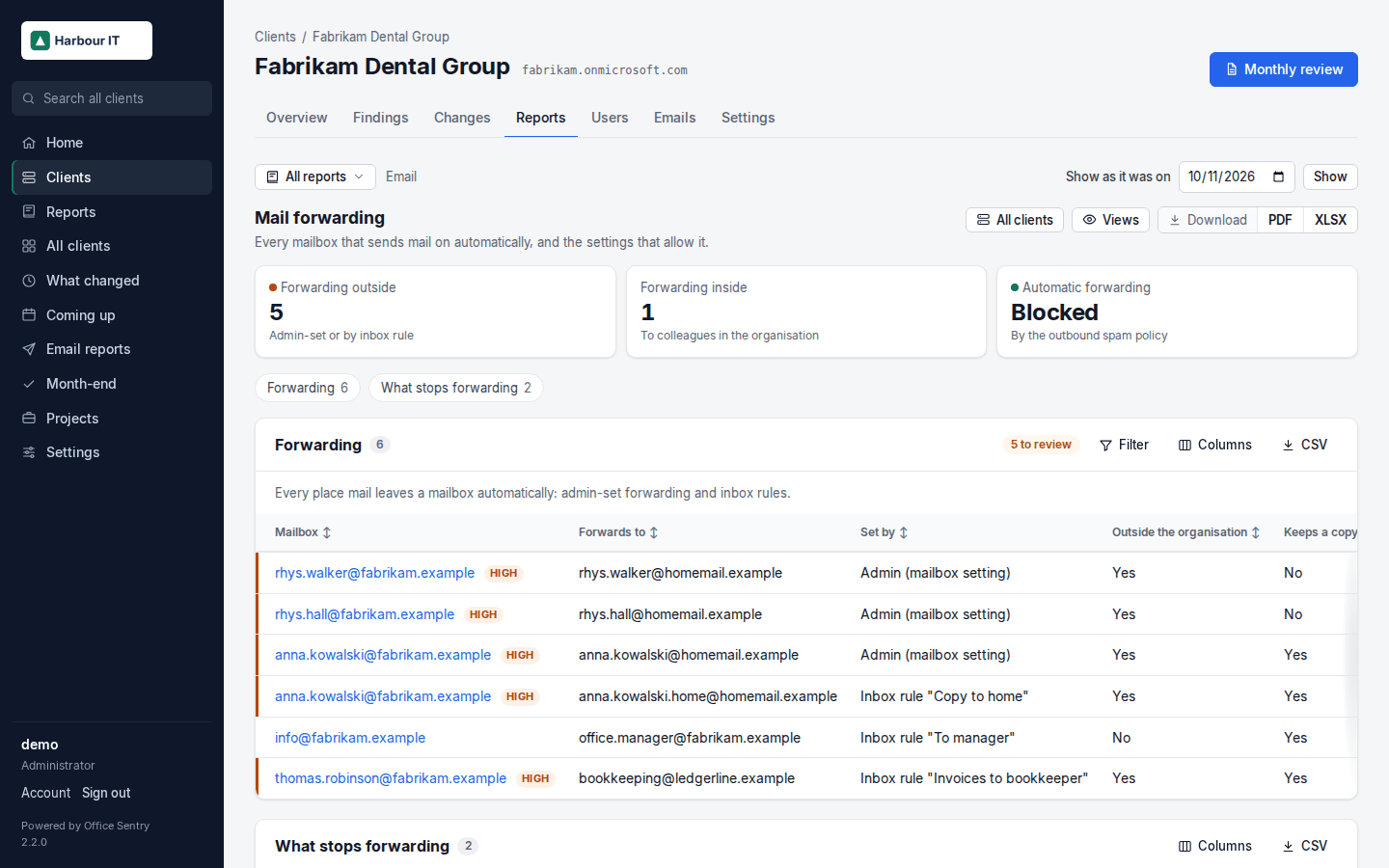Open rhys.walker@fabrikam.example mailbox link
1389x868 pixels.
(x=374, y=573)
